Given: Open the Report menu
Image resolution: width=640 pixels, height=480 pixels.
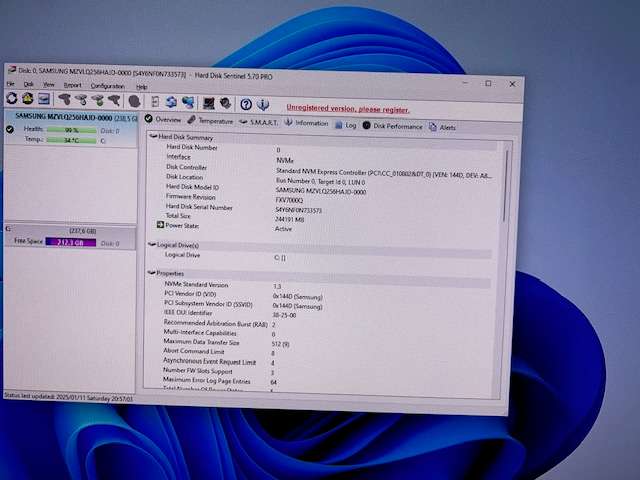Looking at the screenshot, I should (x=73, y=86).
